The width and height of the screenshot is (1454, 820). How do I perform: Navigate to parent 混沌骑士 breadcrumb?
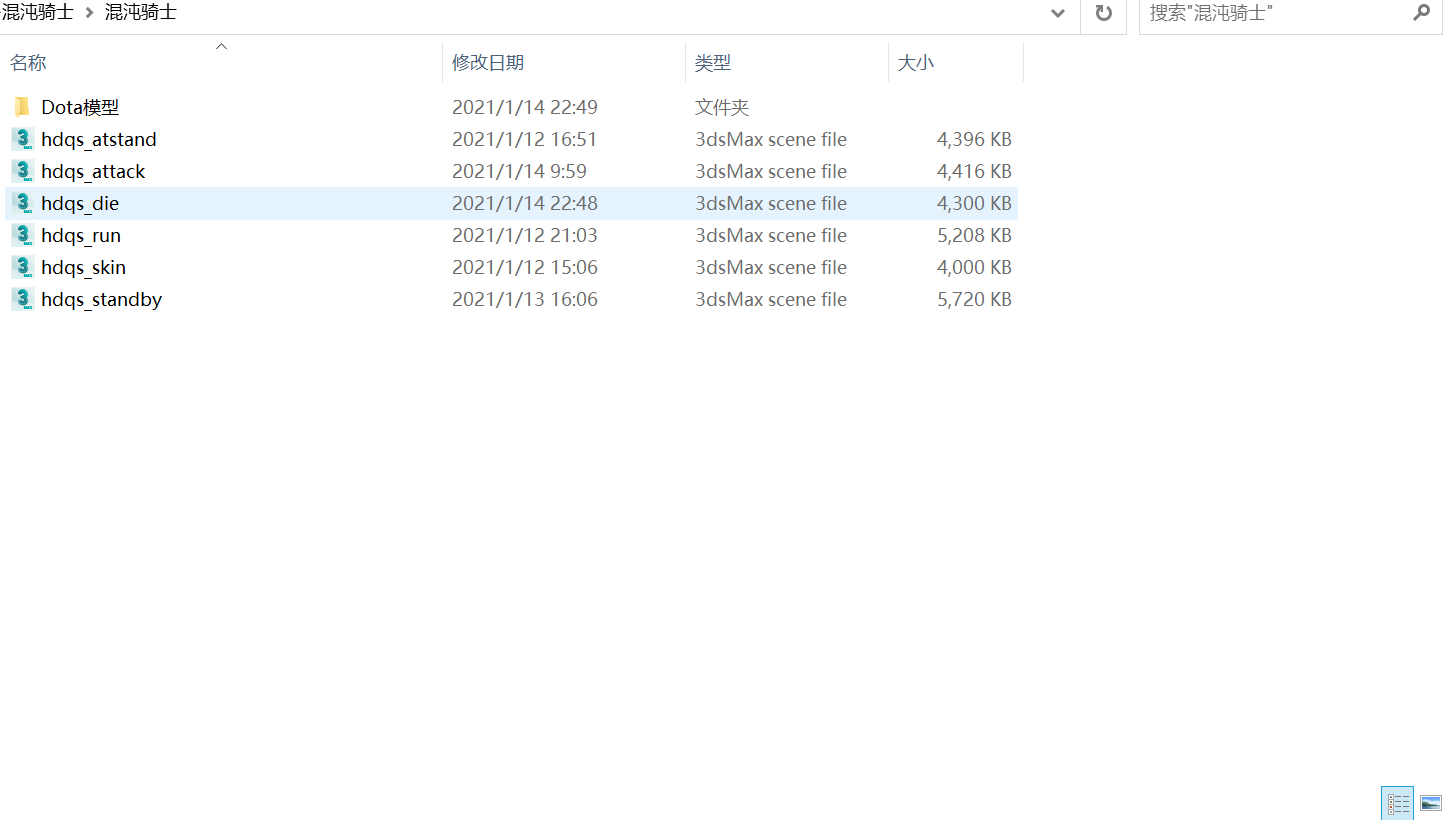click(x=38, y=13)
